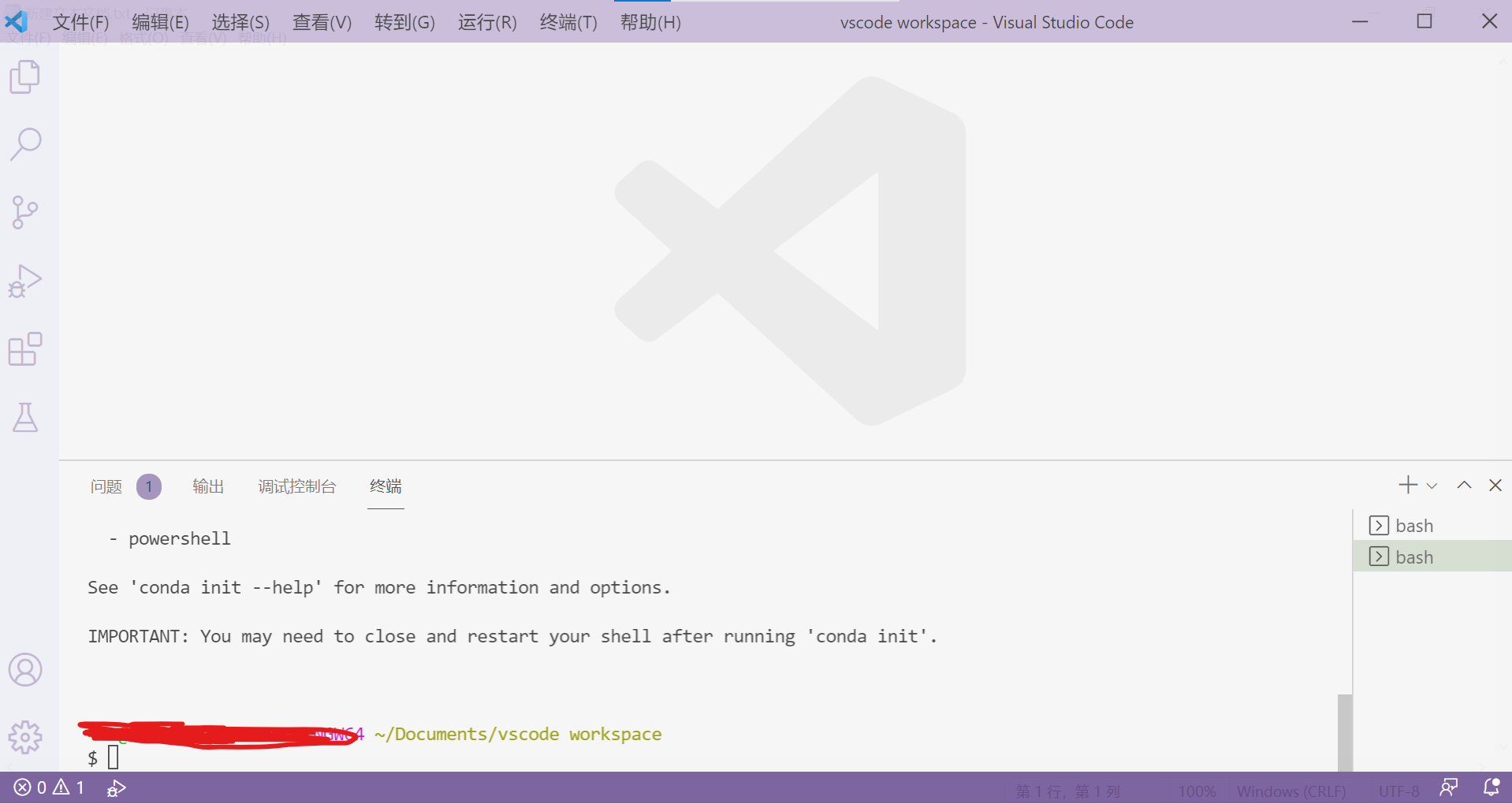Open the Manage gear icon
This screenshot has height=804, width=1512.
point(25,738)
